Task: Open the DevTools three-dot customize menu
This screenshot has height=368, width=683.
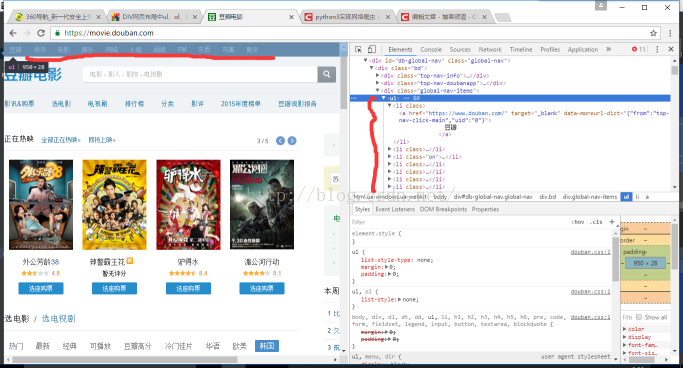Action: tap(657, 49)
